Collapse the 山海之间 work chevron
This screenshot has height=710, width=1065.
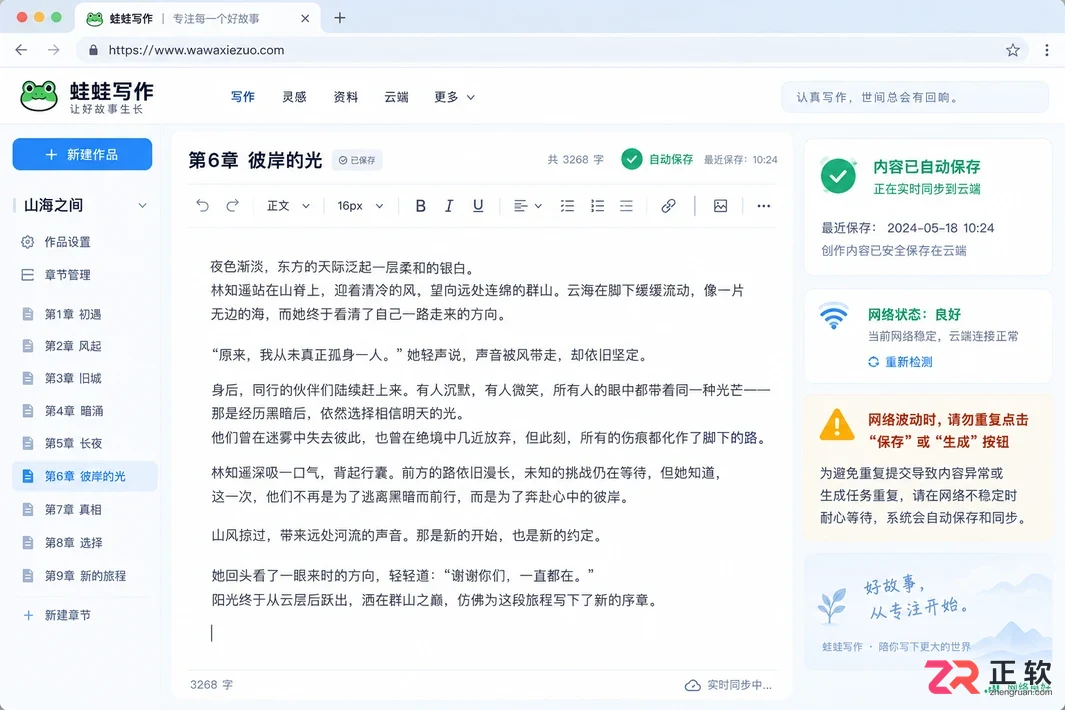(x=142, y=205)
